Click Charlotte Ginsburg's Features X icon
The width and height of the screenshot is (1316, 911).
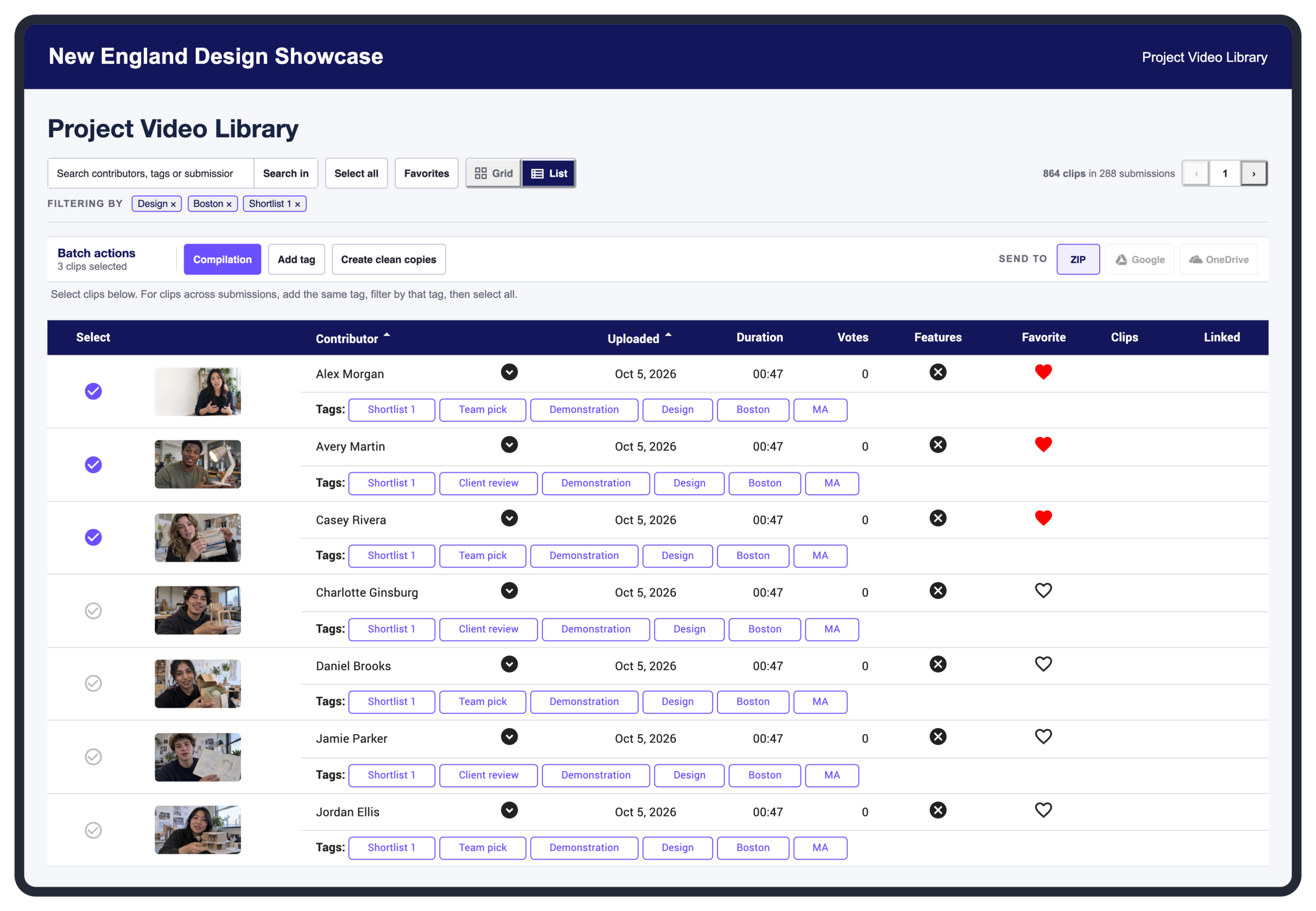[x=938, y=591]
